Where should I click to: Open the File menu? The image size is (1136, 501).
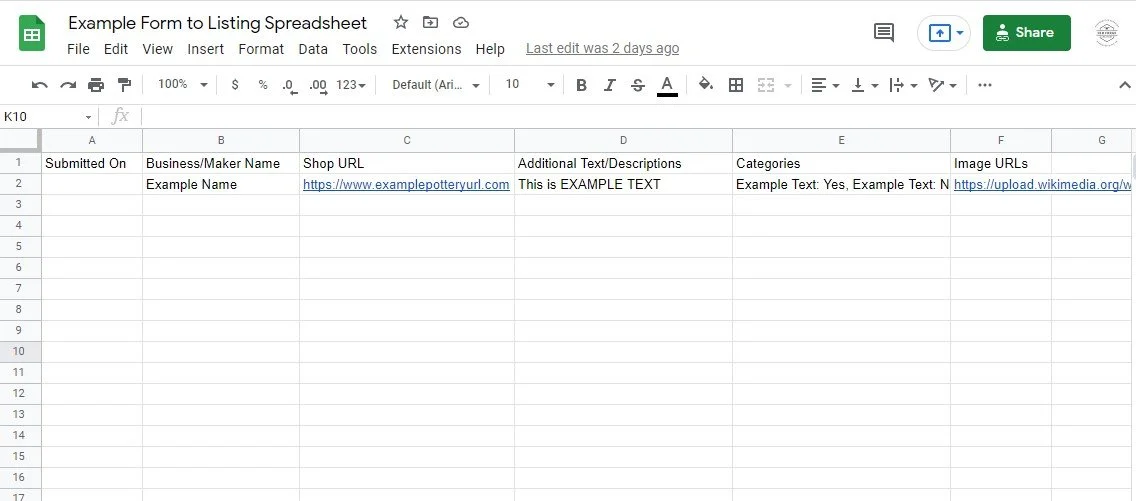tap(78, 49)
